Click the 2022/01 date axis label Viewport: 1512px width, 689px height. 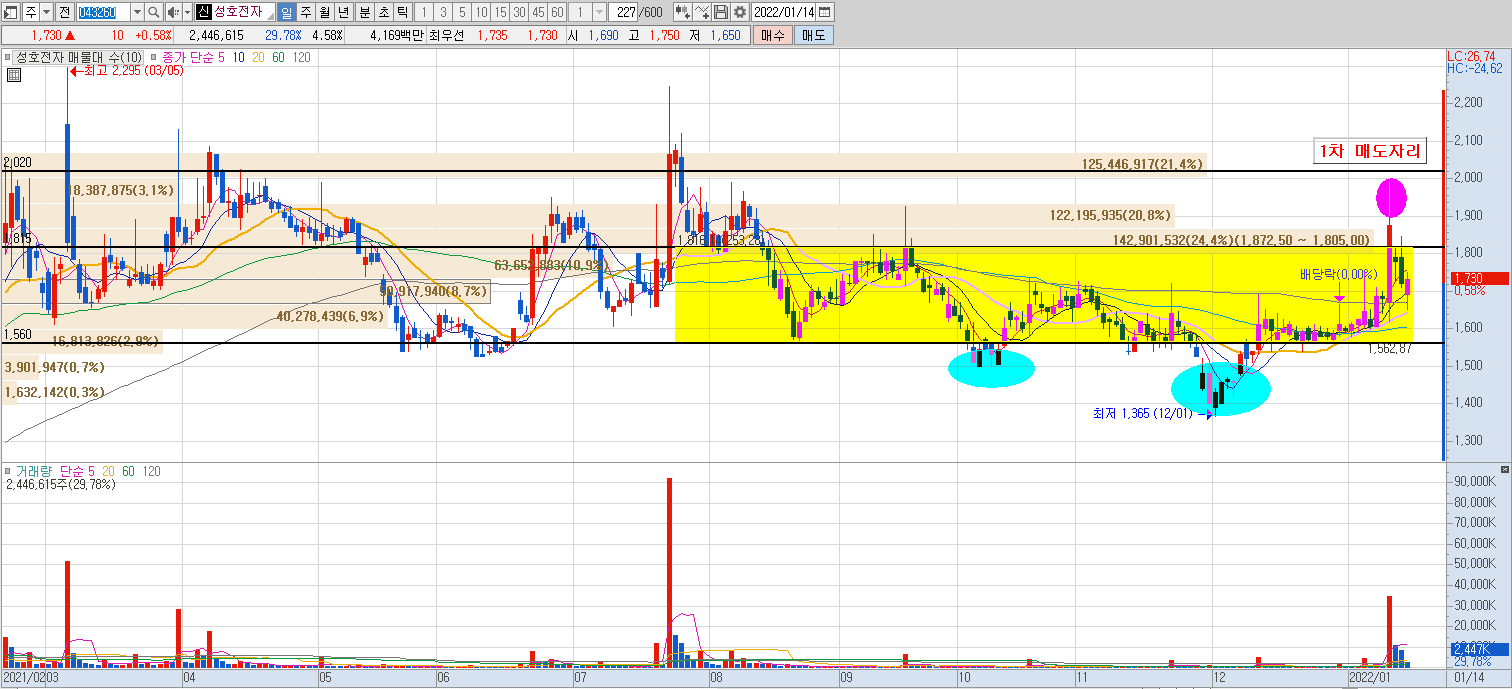(x=1369, y=677)
